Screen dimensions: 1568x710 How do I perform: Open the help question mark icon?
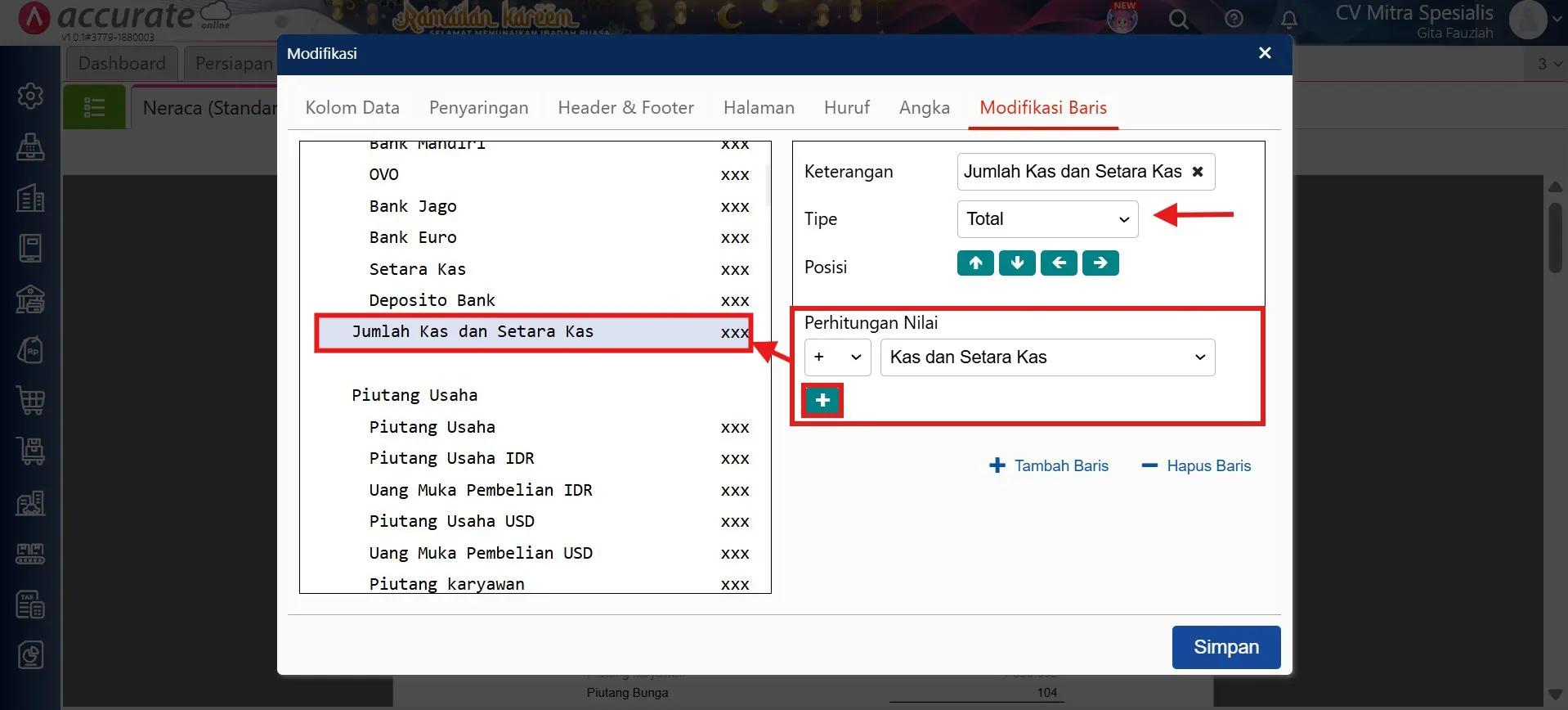pyautogui.click(x=1234, y=19)
